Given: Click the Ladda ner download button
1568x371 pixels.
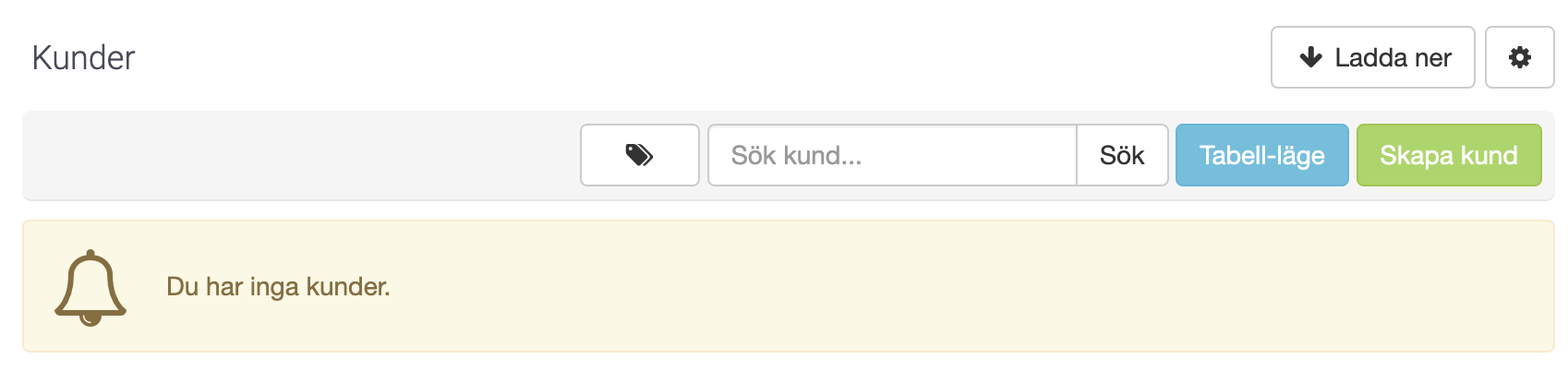Looking at the screenshot, I should [x=1372, y=57].
